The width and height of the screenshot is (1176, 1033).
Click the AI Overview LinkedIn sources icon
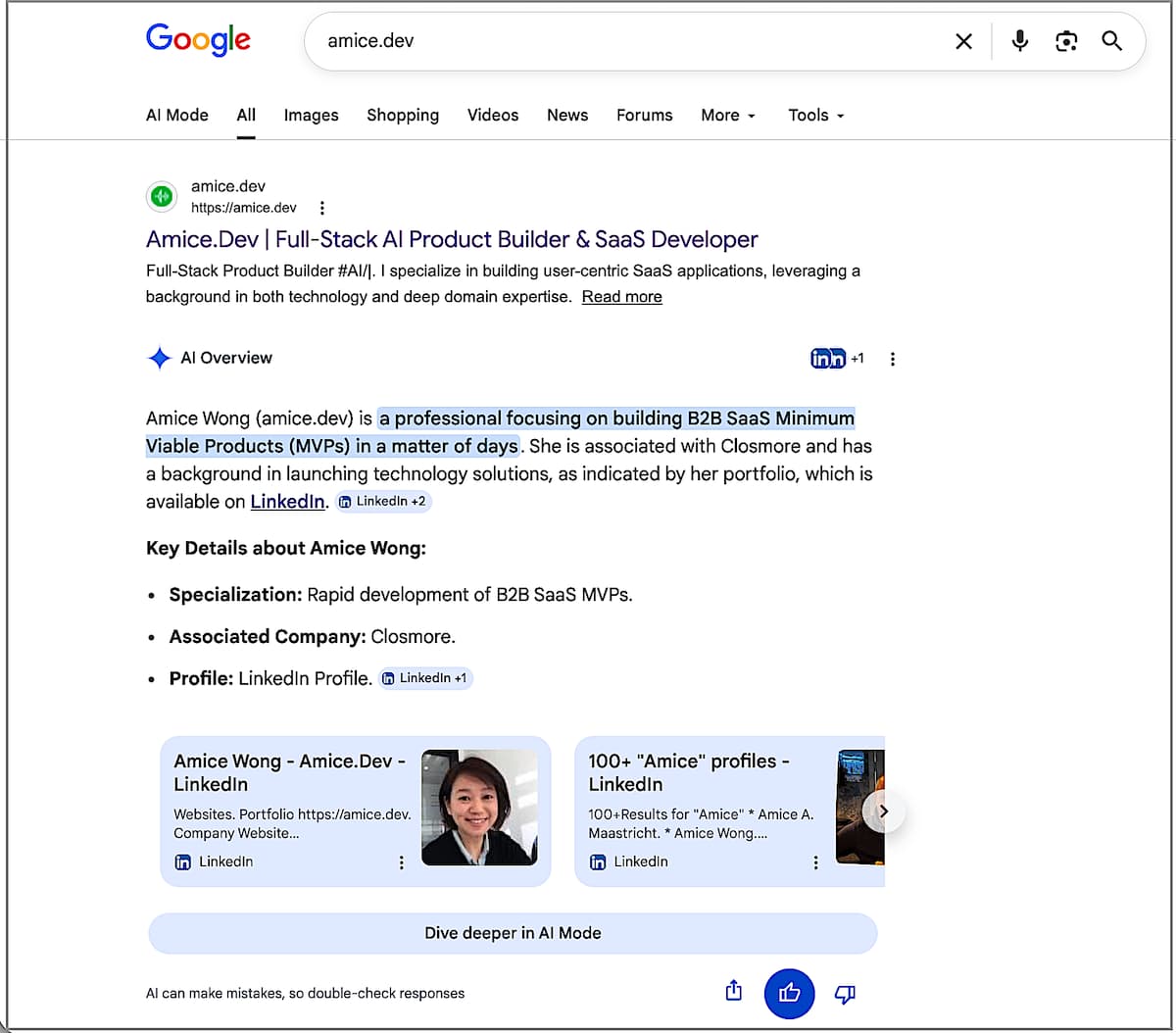pyautogui.click(x=828, y=359)
